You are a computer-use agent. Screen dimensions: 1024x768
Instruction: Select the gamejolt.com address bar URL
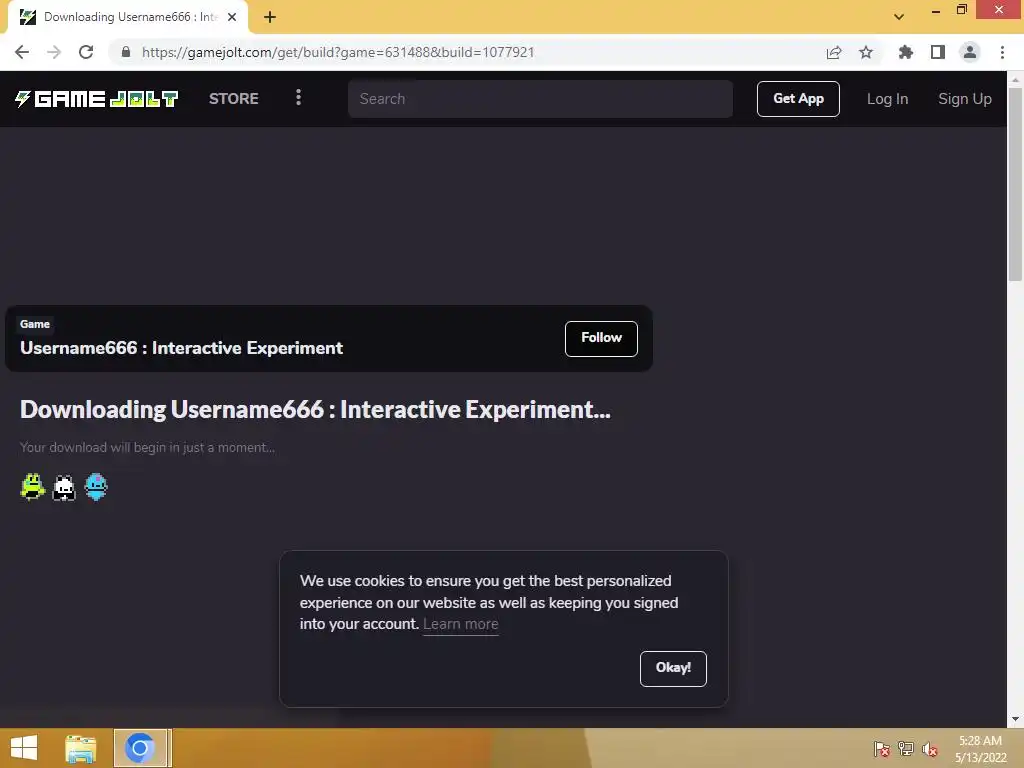pos(338,52)
